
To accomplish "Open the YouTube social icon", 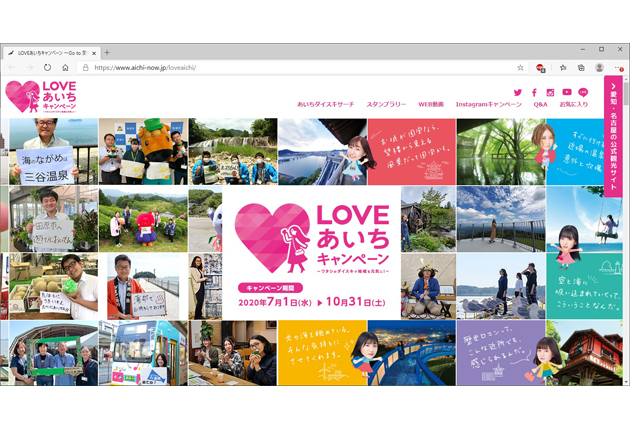I will (x=567, y=92).
